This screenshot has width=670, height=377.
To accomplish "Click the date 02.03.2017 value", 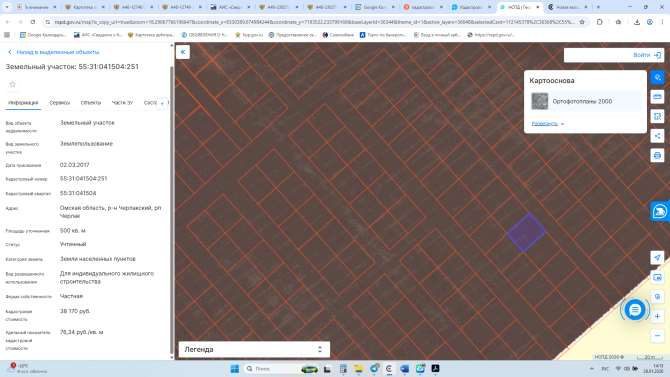I will (x=74, y=165).
